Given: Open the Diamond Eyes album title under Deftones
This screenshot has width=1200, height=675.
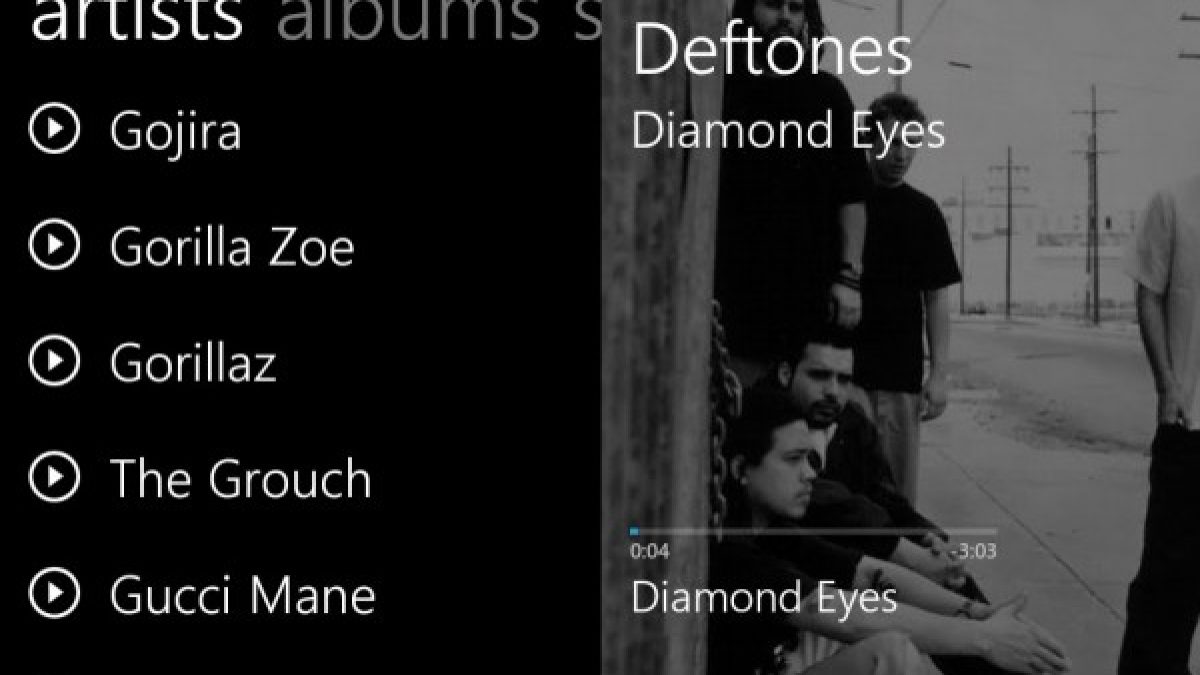Looking at the screenshot, I should pyautogui.click(x=788, y=132).
